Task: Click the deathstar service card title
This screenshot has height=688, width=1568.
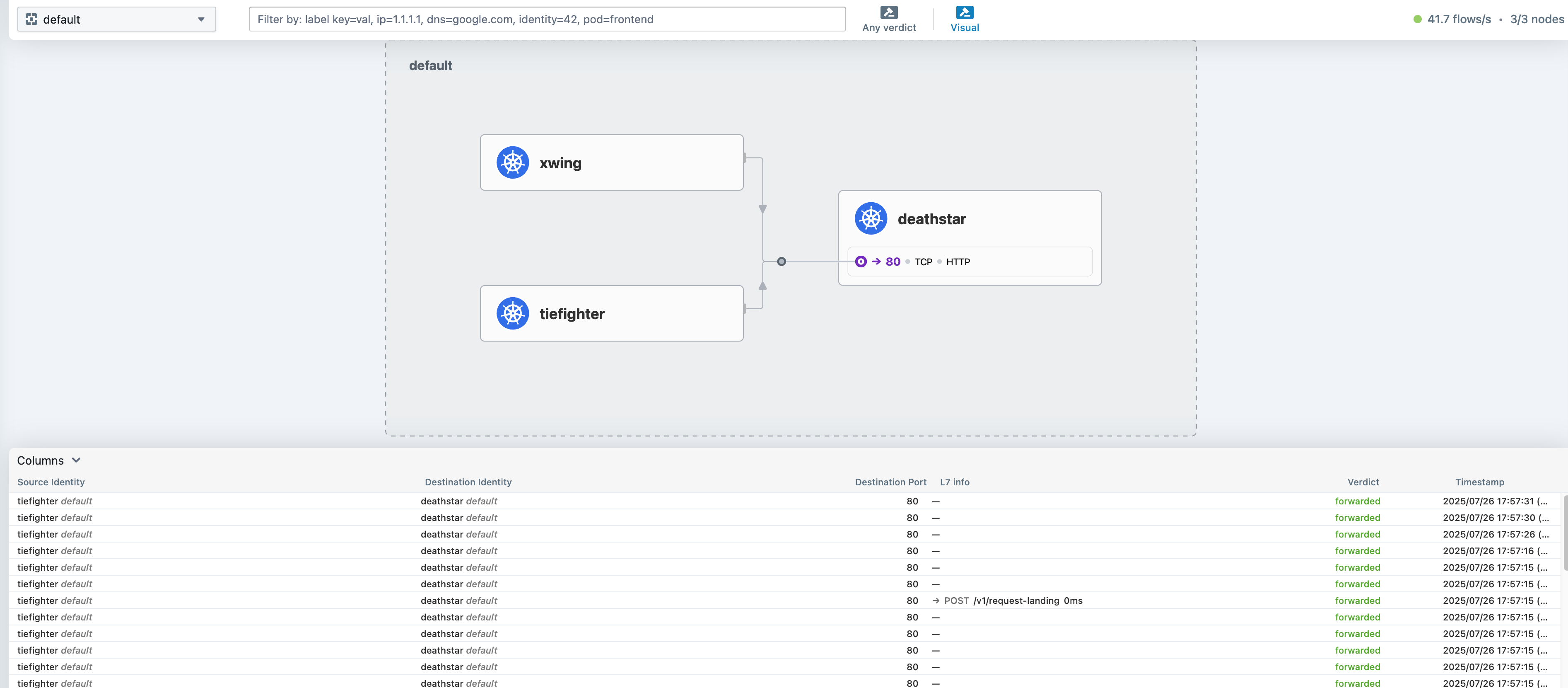Action: [931, 219]
